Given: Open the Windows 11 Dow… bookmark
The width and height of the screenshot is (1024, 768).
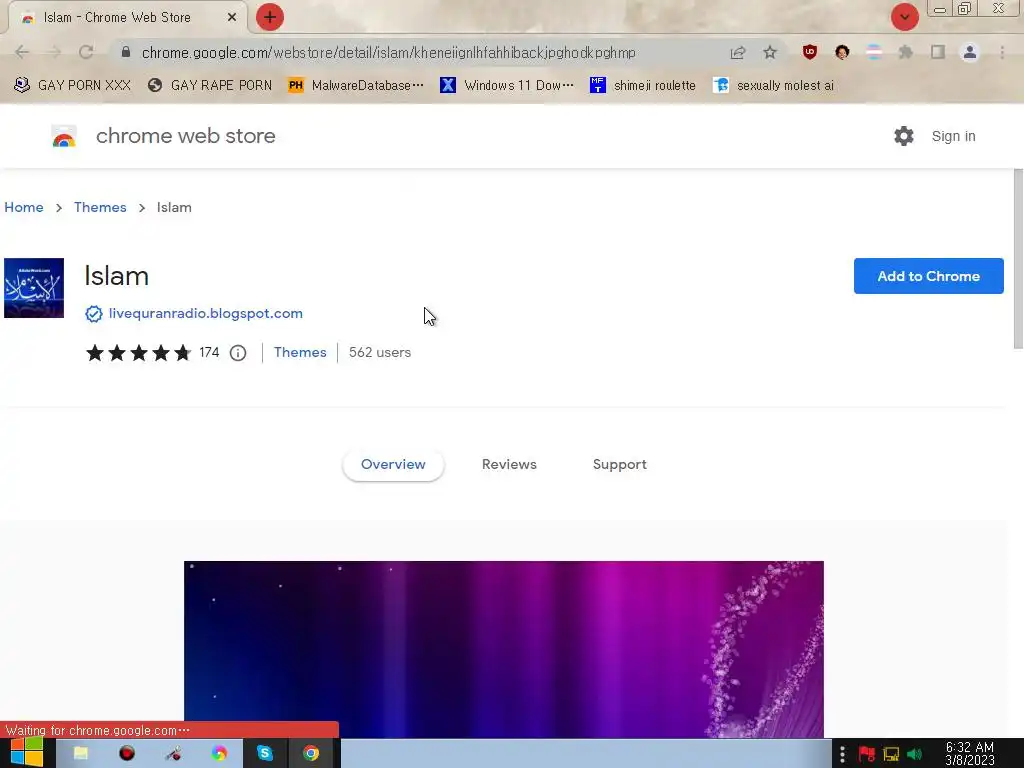Looking at the screenshot, I should click(x=507, y=86).
